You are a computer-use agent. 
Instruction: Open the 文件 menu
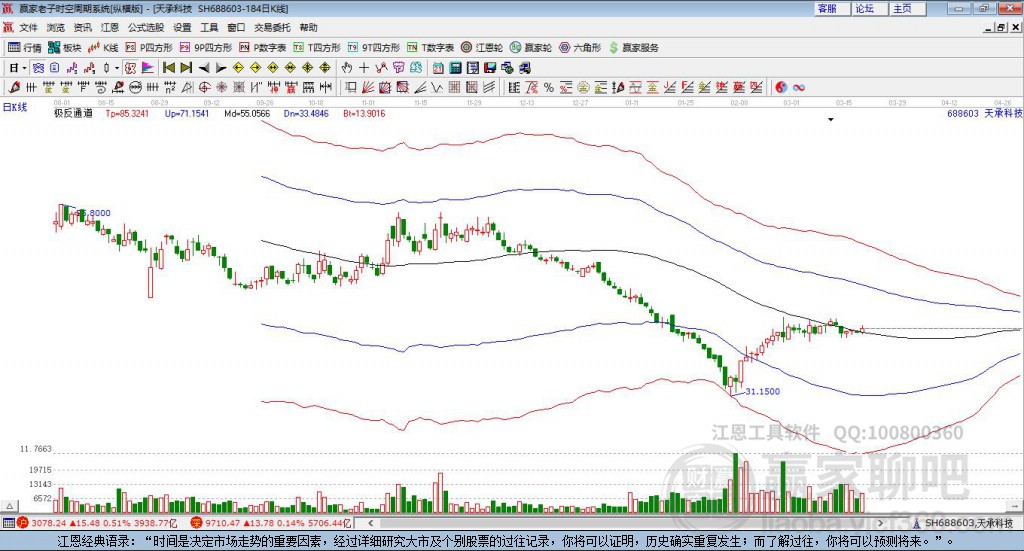(29, 27)
